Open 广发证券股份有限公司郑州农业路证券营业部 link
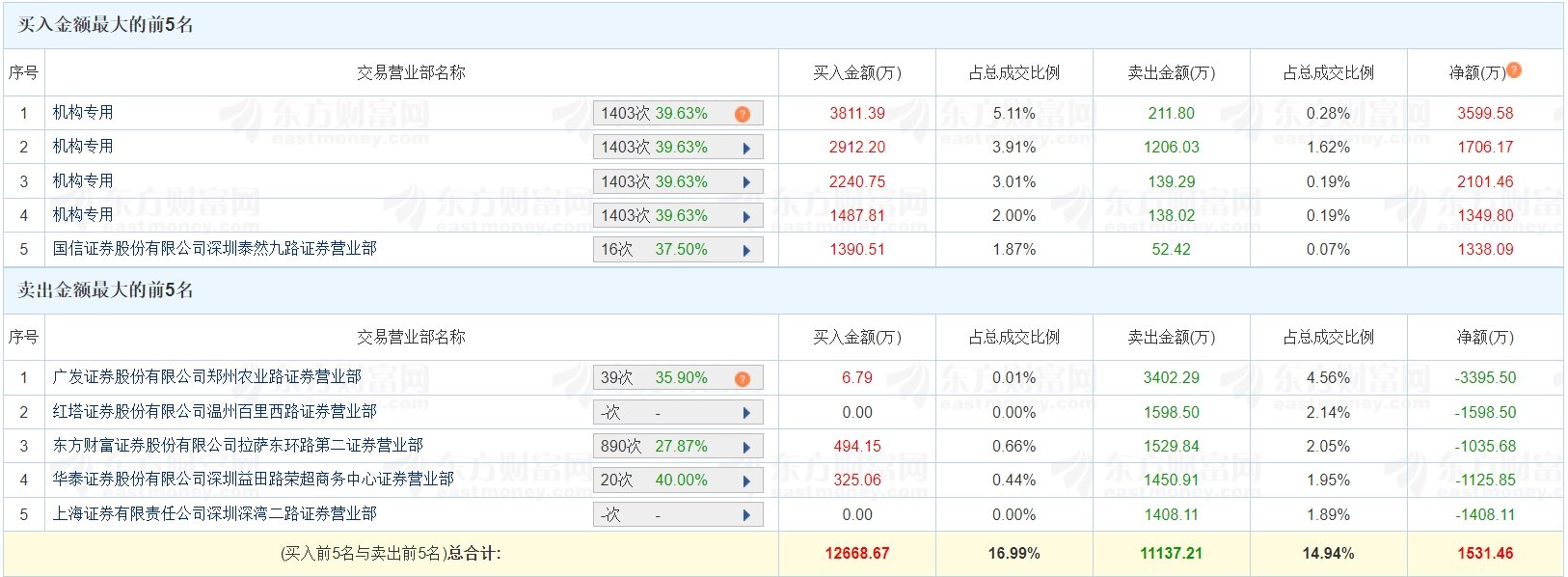The image size is (1568, 577). tap(206, 377)
